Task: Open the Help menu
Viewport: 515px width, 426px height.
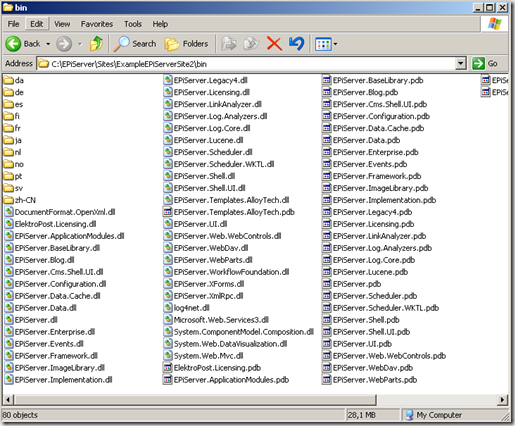Action: [160, 24]
